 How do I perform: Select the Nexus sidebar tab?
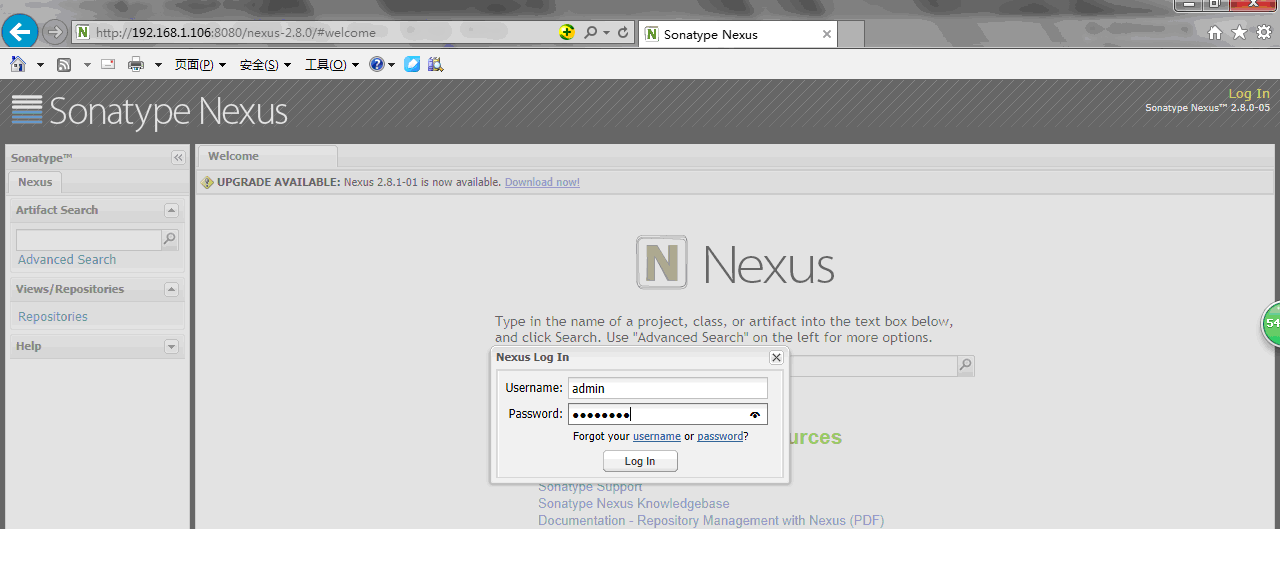click(35, 182)
